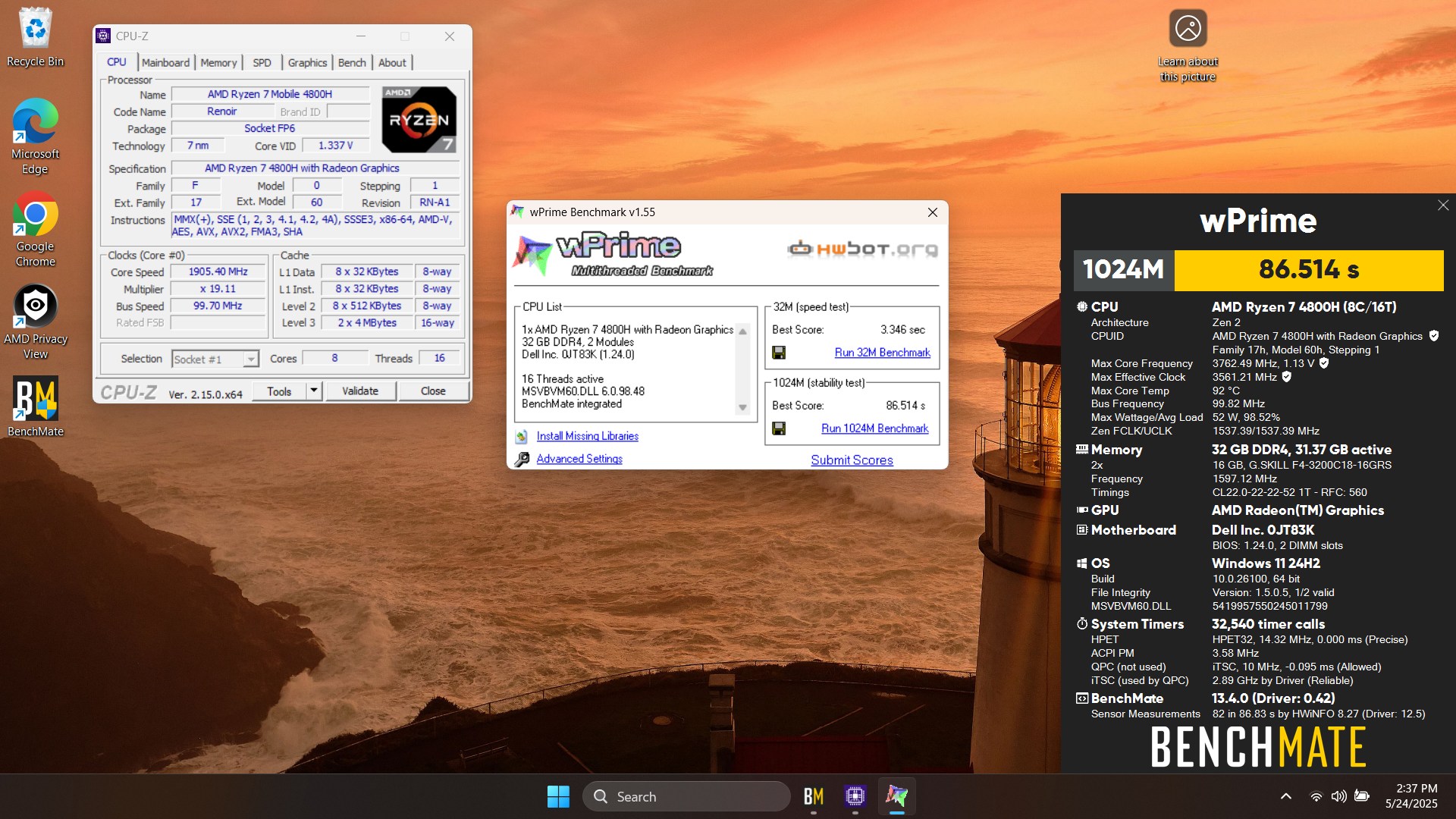Close the BenchMate wPrime result panel
This screenshot has height=819, width=1456.
click(1443, 206)
